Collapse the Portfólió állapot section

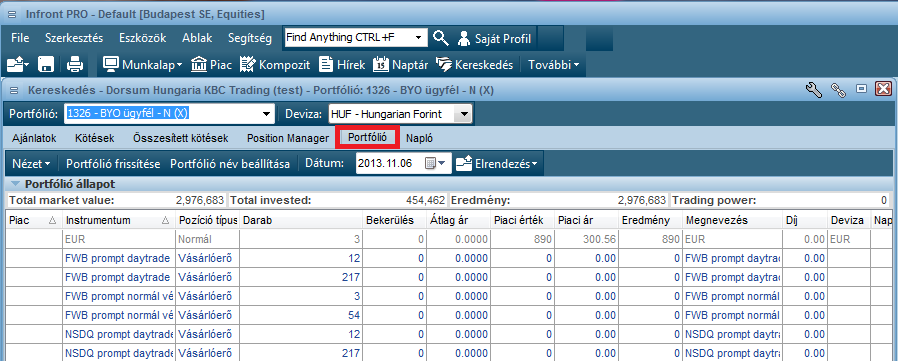(15, 185)
